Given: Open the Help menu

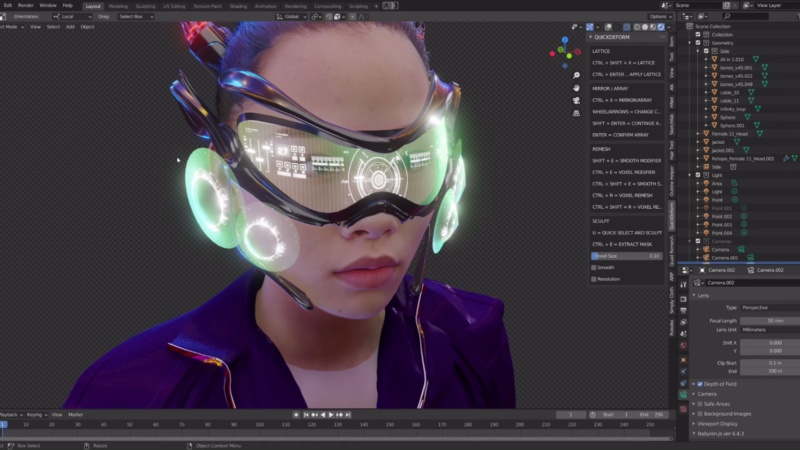Looking at the screenshot, I should [x=67, y=5].
